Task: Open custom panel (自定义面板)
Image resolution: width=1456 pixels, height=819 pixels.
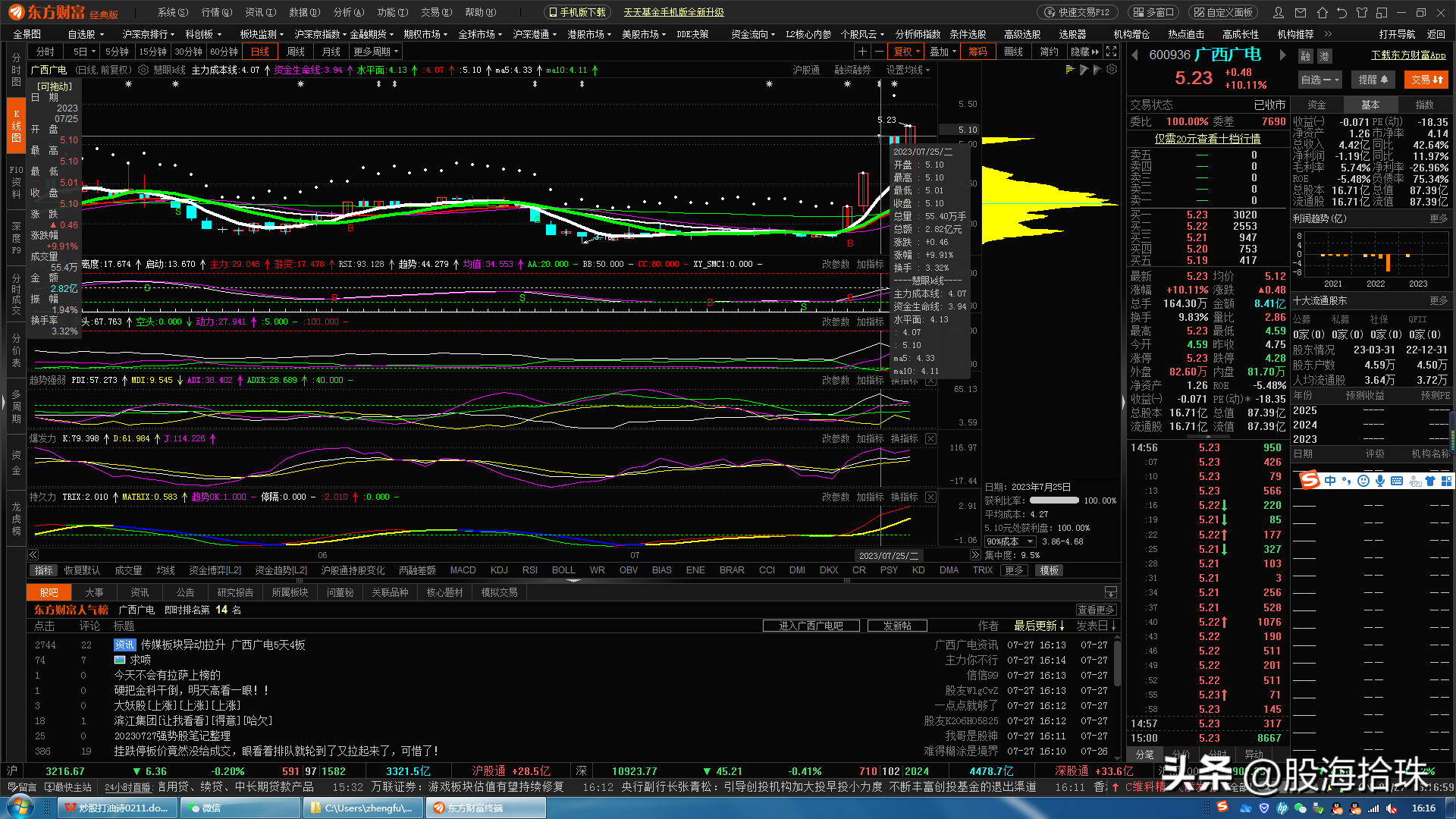Action: coord(1223,12)
